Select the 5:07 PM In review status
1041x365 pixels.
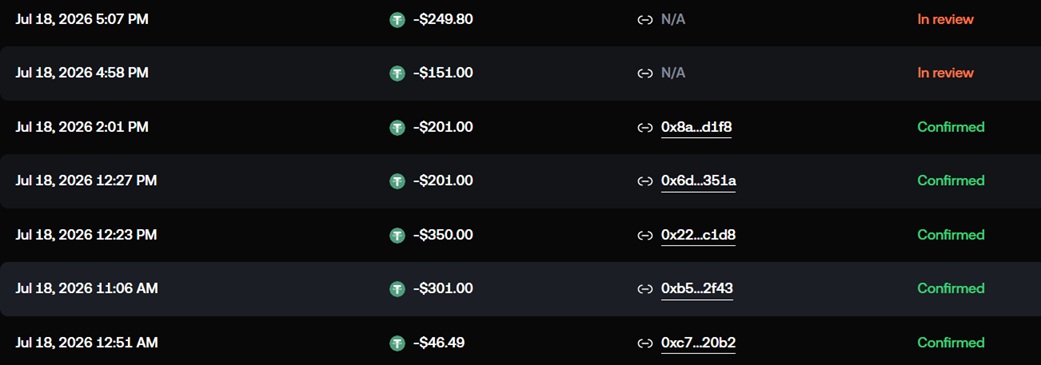tap(945, 20)
